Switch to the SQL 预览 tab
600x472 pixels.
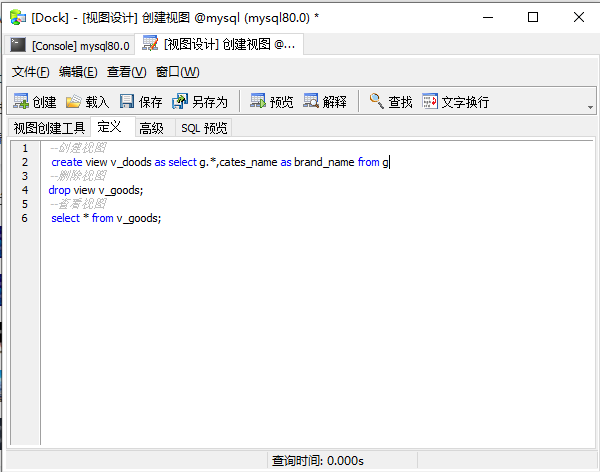coord(204,128)
